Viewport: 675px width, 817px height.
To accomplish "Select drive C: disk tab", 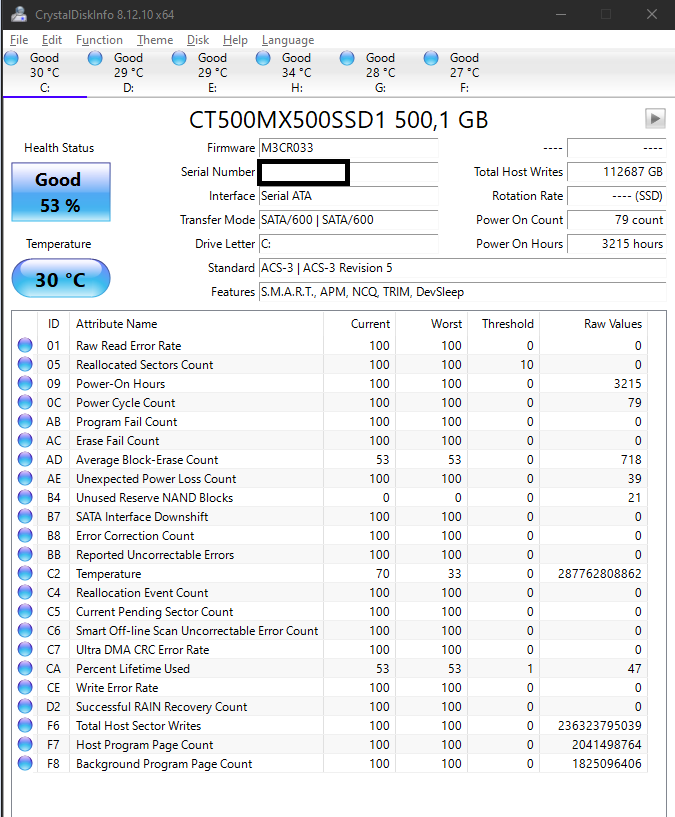I will coord(44,72).
